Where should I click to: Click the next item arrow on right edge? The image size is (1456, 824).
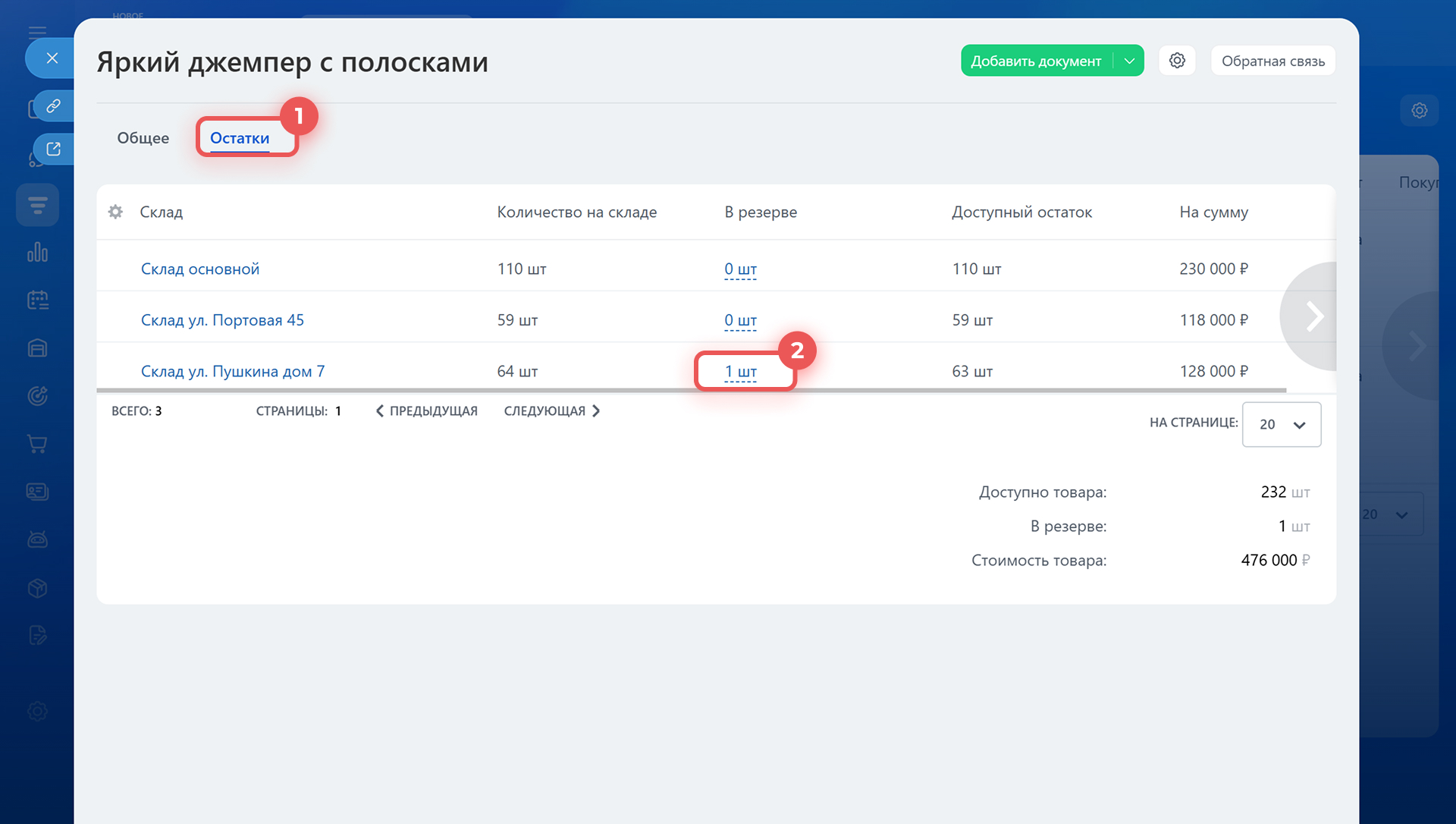point(1314,316)
